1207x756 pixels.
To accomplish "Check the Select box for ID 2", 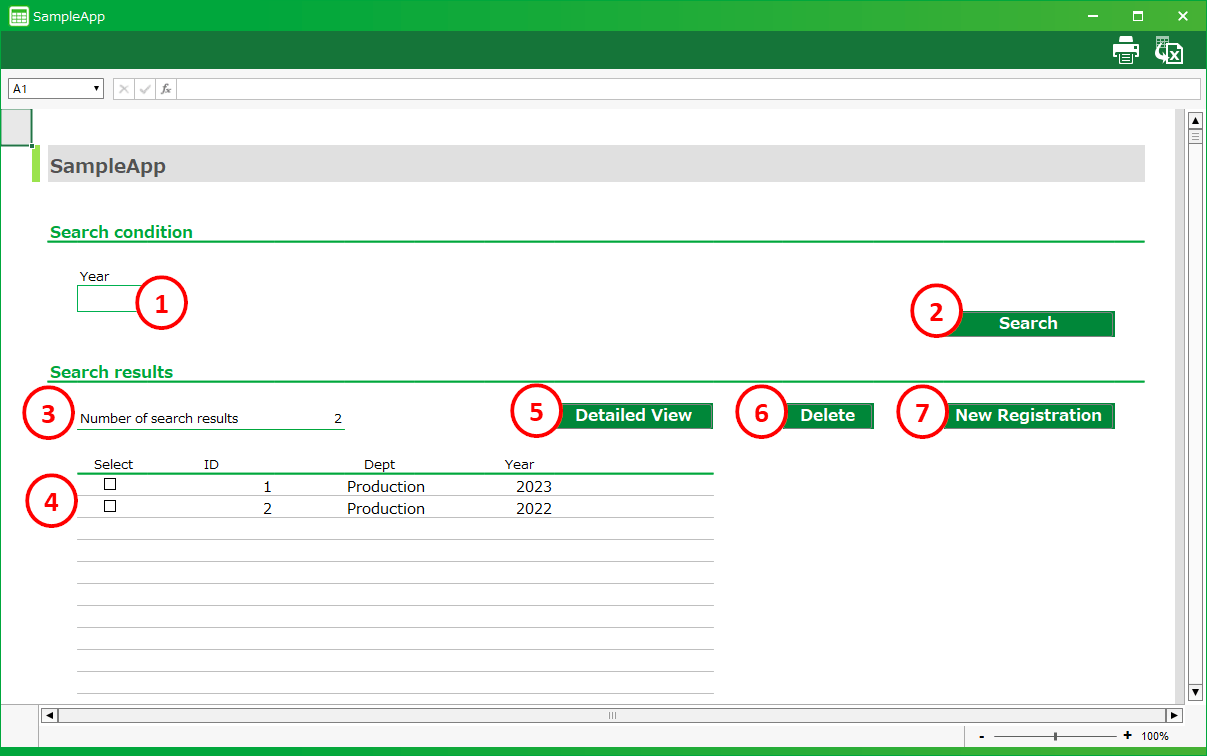I will tap(110, 506).
